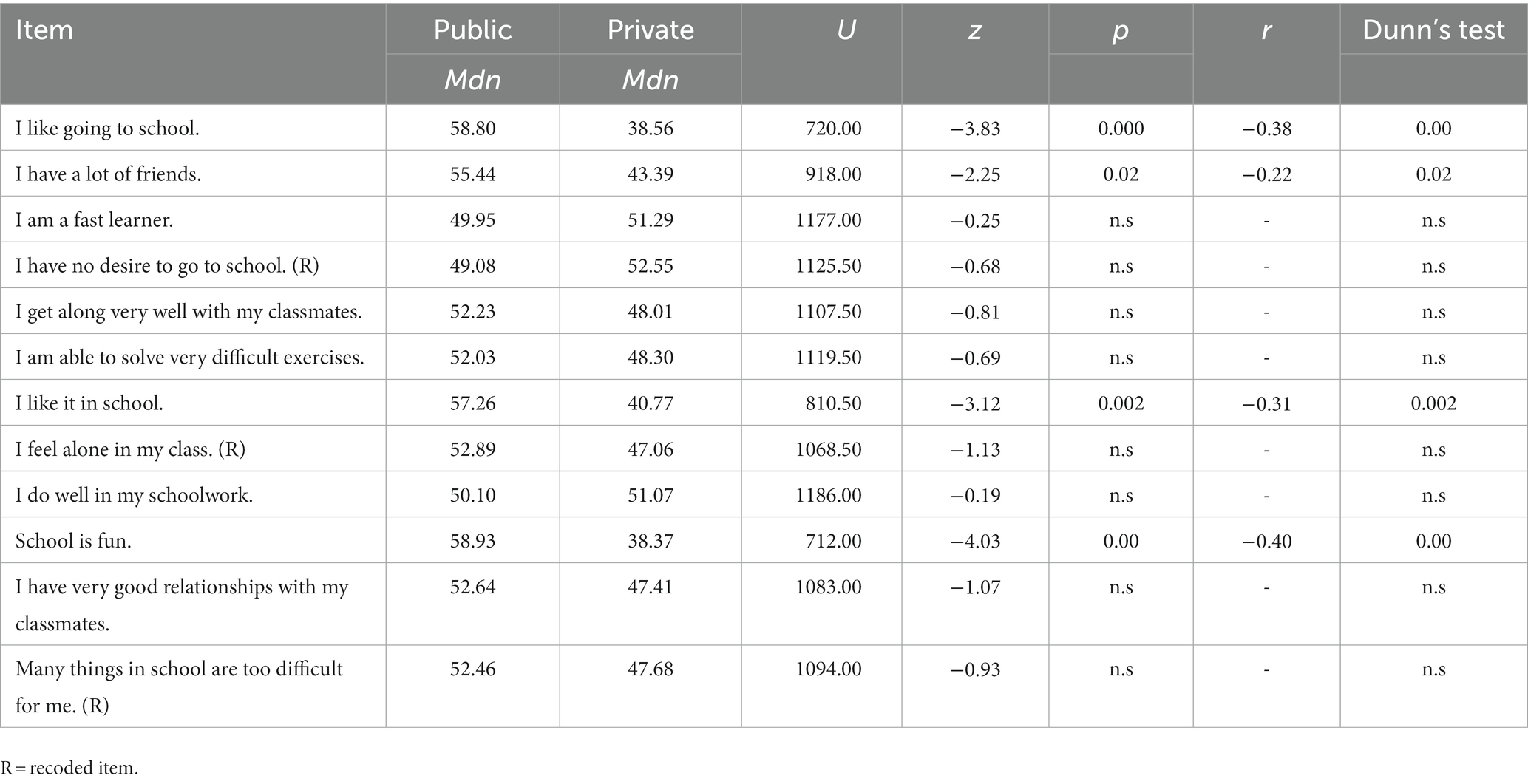
Task: Click the 'School is fun.' row label
Action: pyautogui.click(x=73, y=541)
